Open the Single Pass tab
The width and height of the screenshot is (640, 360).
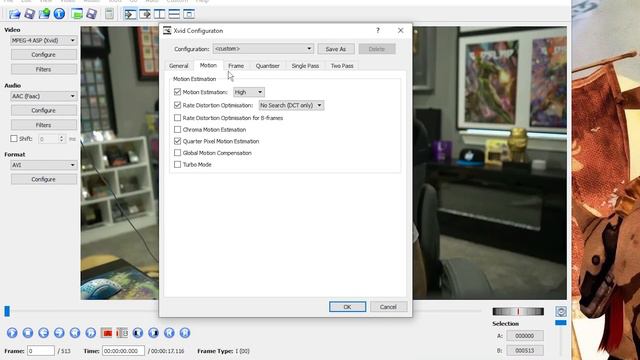coord(305,66)
